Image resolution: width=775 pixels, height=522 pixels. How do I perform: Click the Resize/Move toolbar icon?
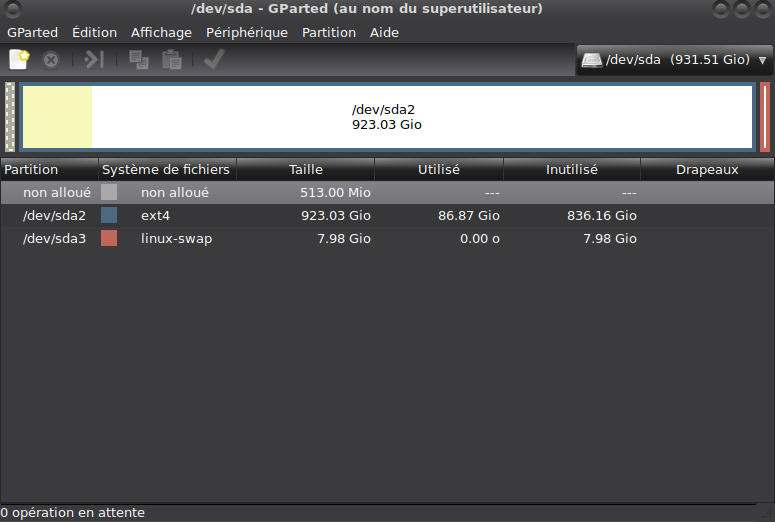pos(94,60)
